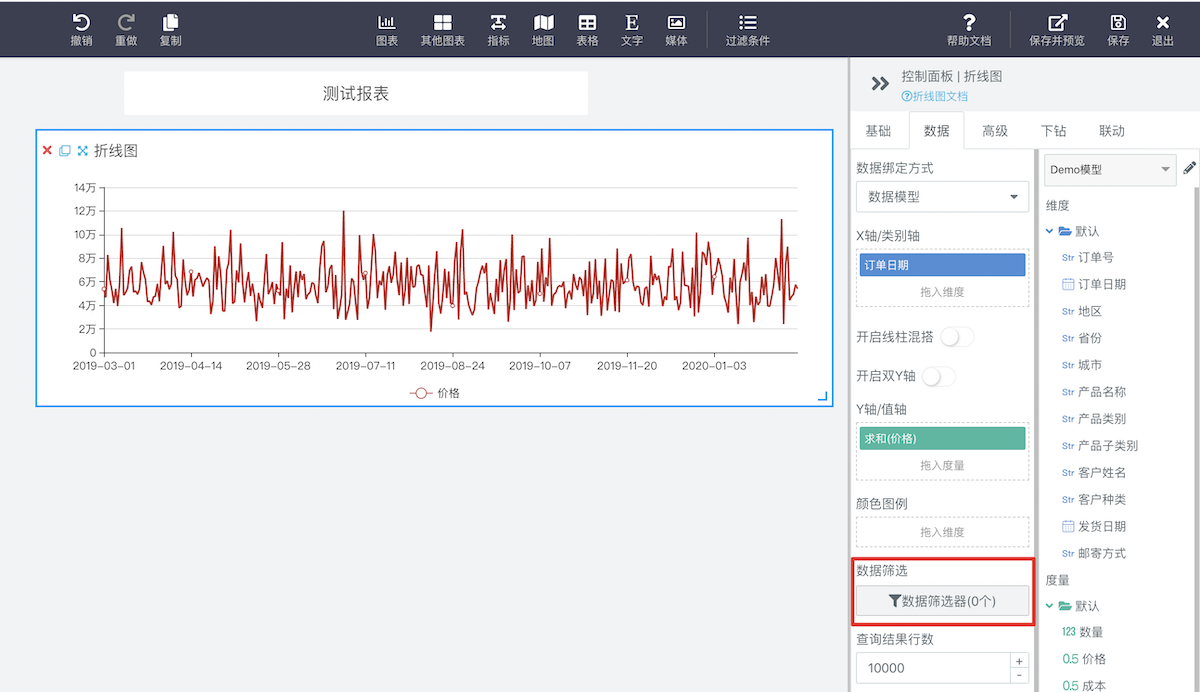Open the Demo模型 model dropdown
This screenshot has width=1200, height=692.
(x=1110, y=170)
